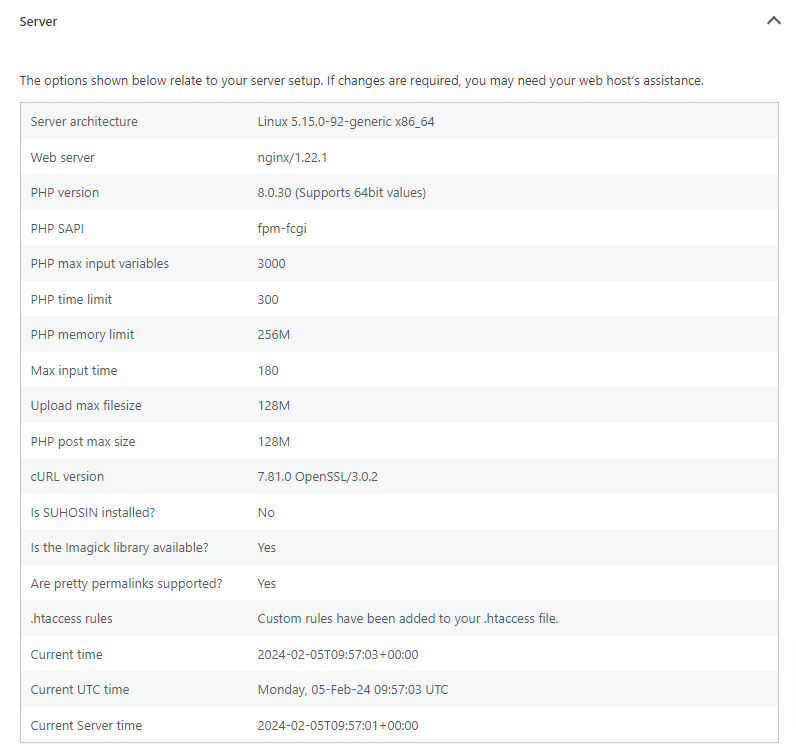Select the Current time value
Screen dimensions: 796x754
tap(338, 655)
